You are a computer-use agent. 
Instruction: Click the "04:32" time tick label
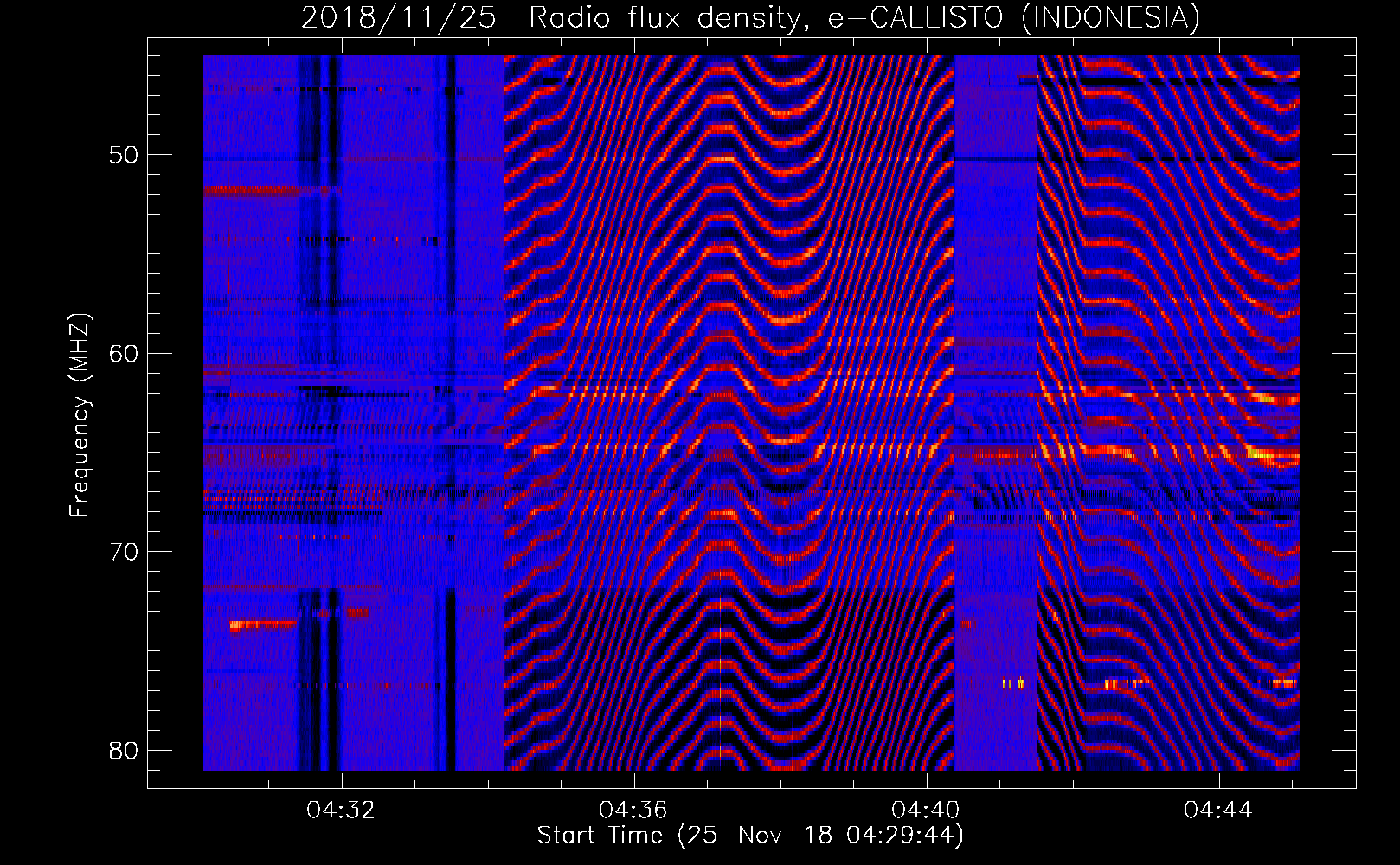341,811
